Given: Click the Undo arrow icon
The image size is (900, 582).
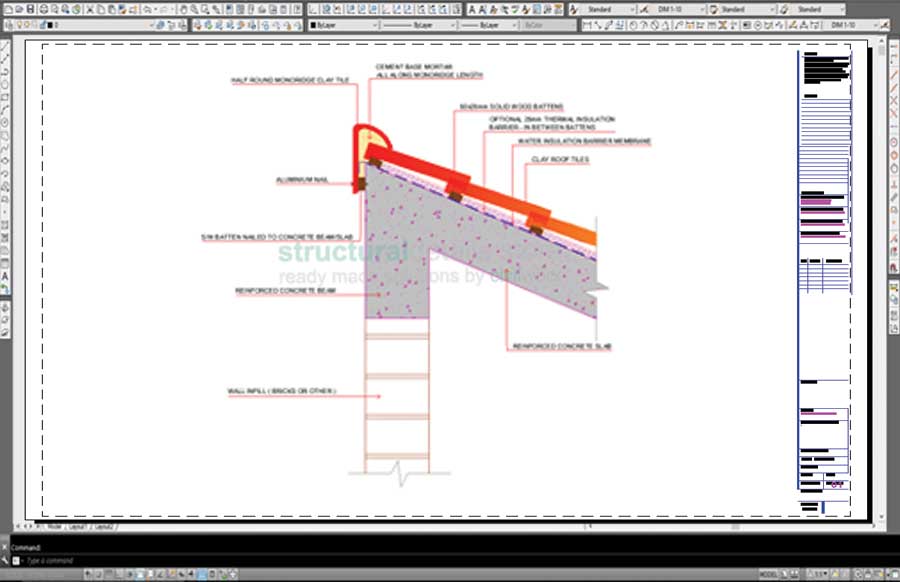Looking at the screenshot, I should 148,9.
